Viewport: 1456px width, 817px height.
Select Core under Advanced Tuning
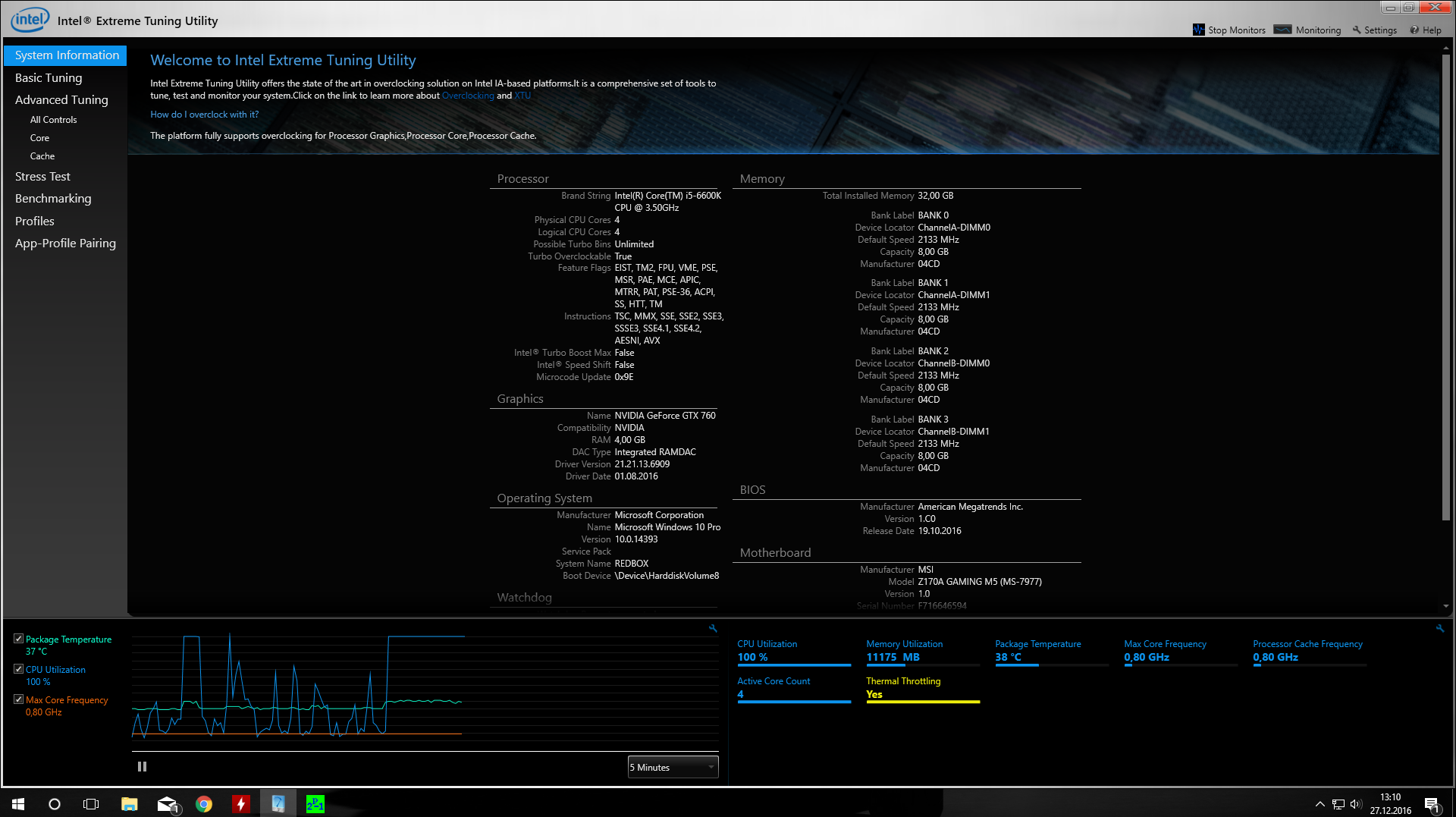(39, 138)
